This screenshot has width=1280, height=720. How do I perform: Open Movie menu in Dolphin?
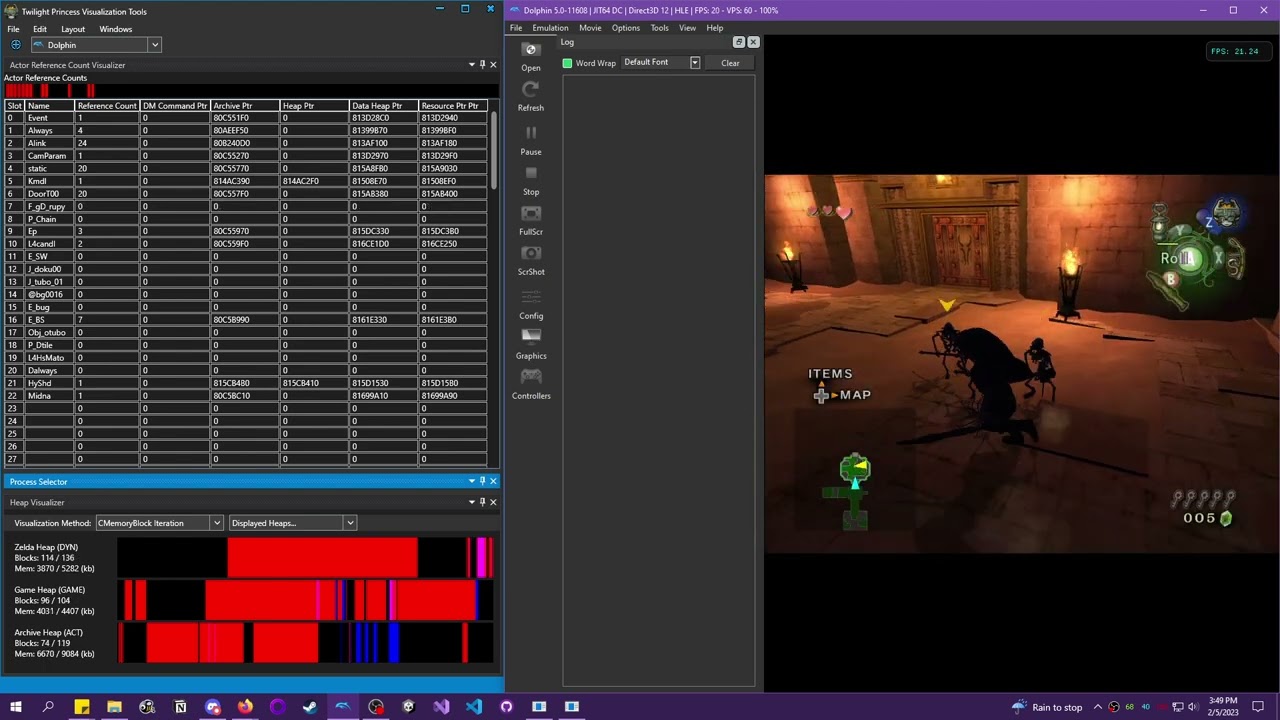590,28
